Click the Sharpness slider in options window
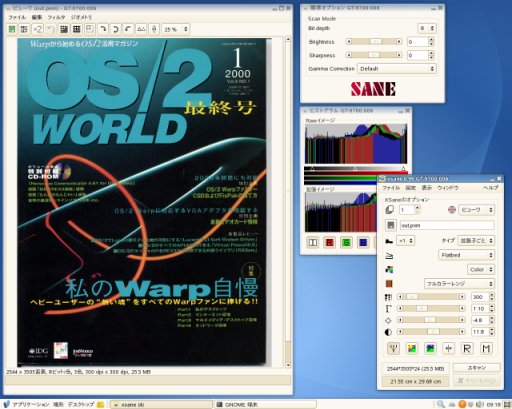 tap(374, 55)
